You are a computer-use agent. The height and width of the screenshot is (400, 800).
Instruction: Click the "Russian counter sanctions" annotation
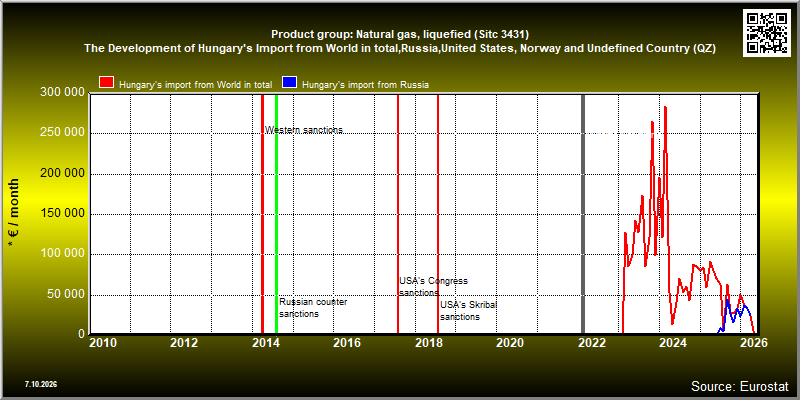[313, 308]
